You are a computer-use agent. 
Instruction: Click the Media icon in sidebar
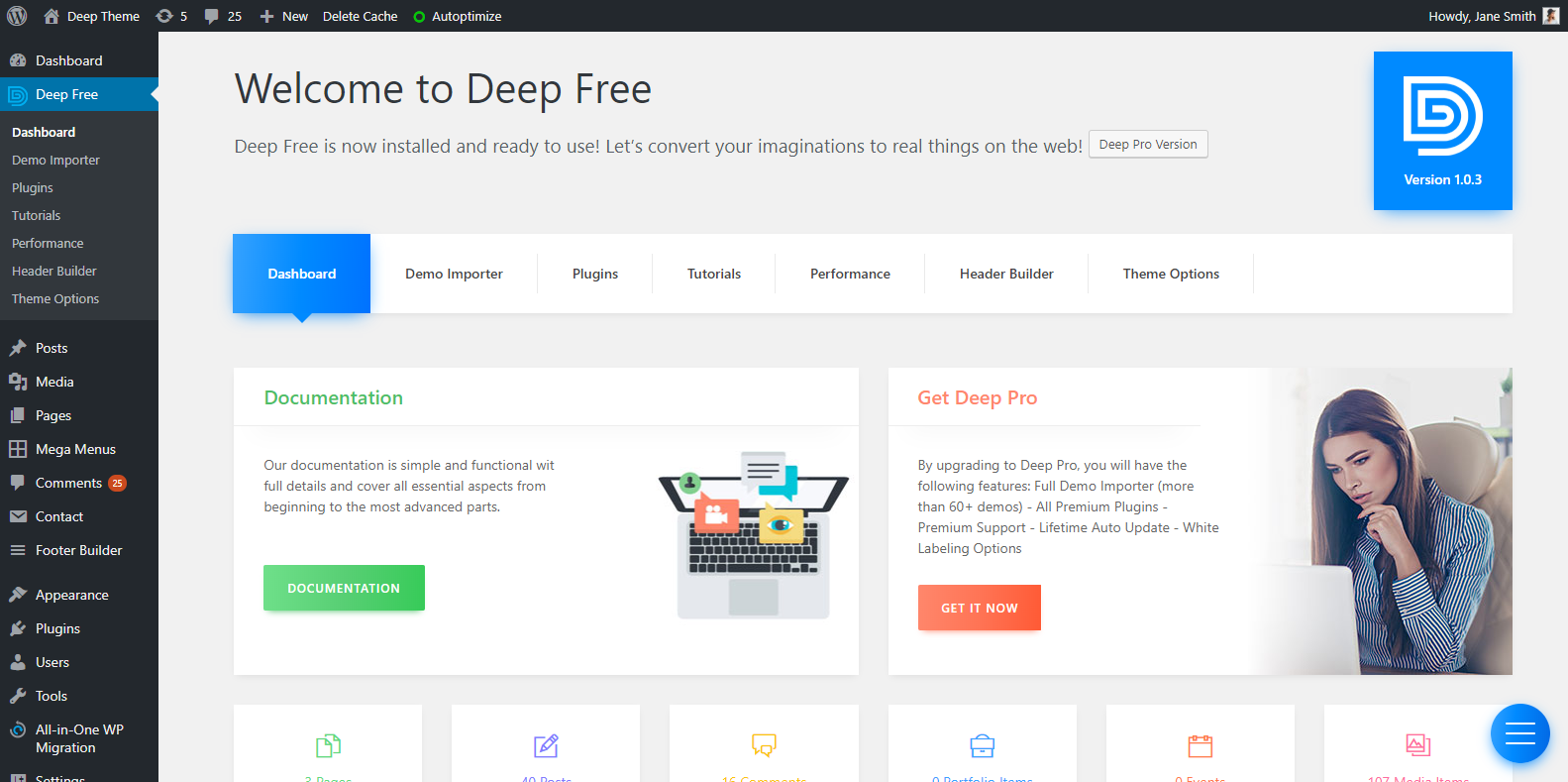point(18,382)
